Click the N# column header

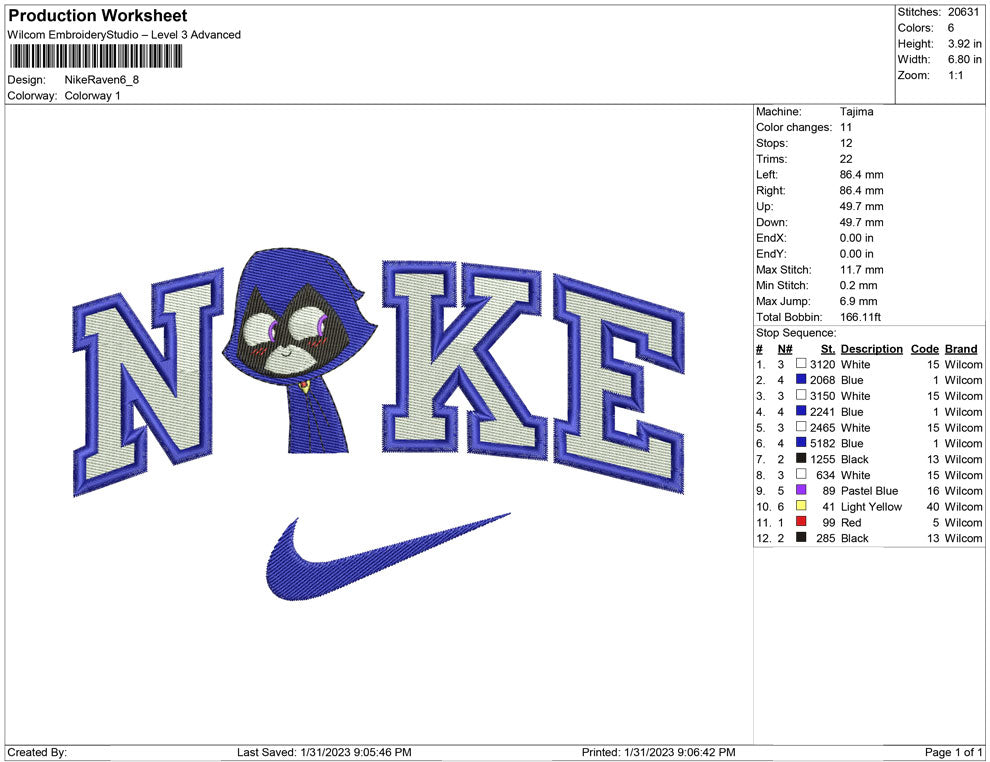click(785, 348)
